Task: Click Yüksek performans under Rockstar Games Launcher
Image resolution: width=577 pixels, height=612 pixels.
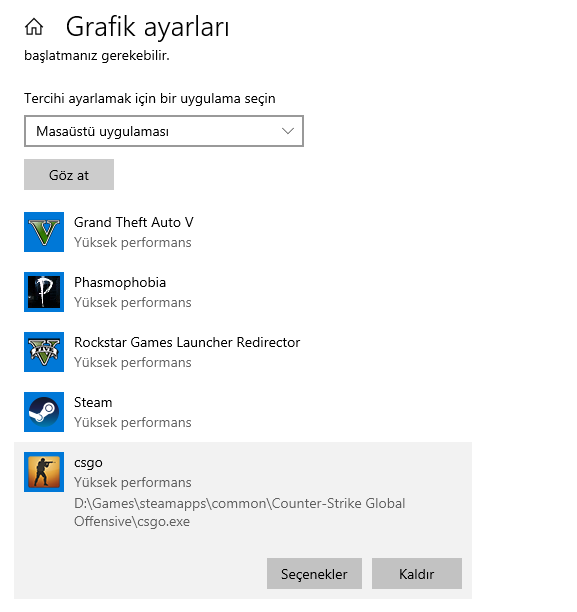Action: click(133, 363)
